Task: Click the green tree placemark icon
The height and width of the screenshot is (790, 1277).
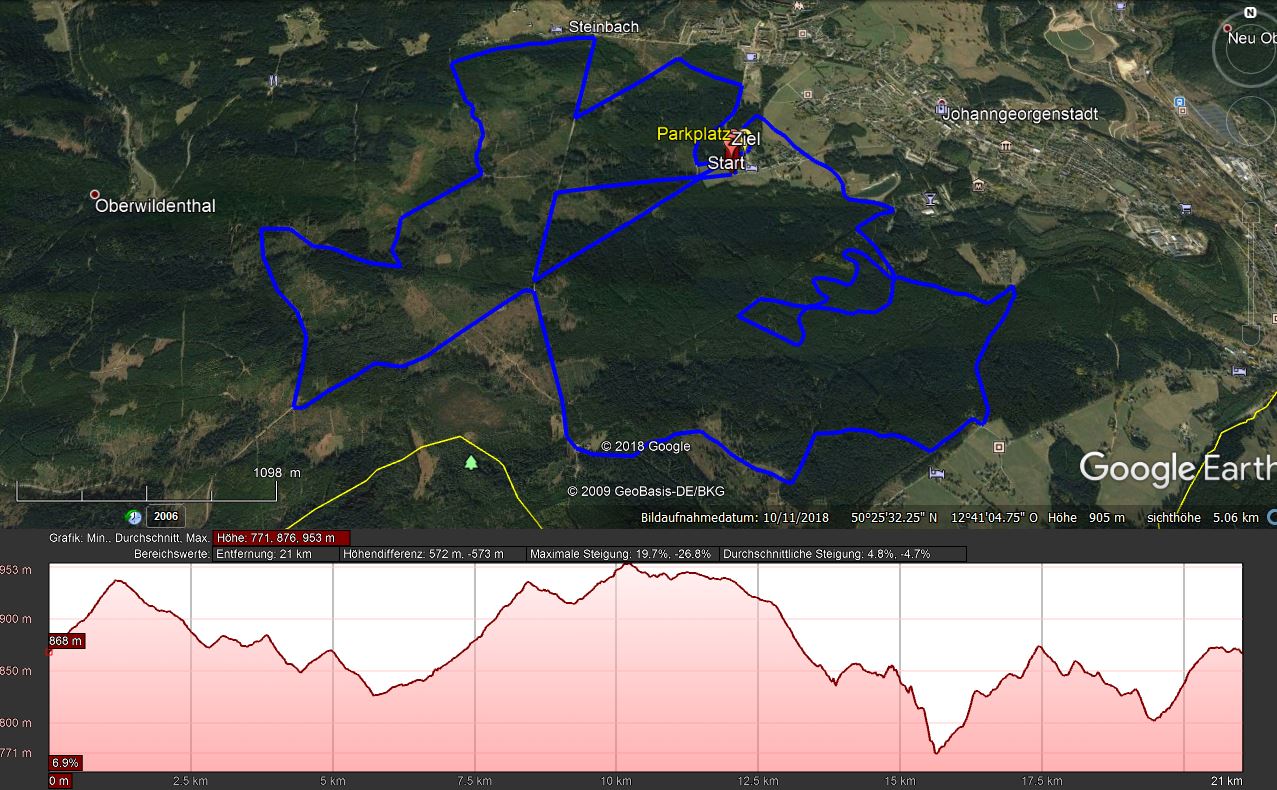Action: pyautogui.click(x=471, y=462)
